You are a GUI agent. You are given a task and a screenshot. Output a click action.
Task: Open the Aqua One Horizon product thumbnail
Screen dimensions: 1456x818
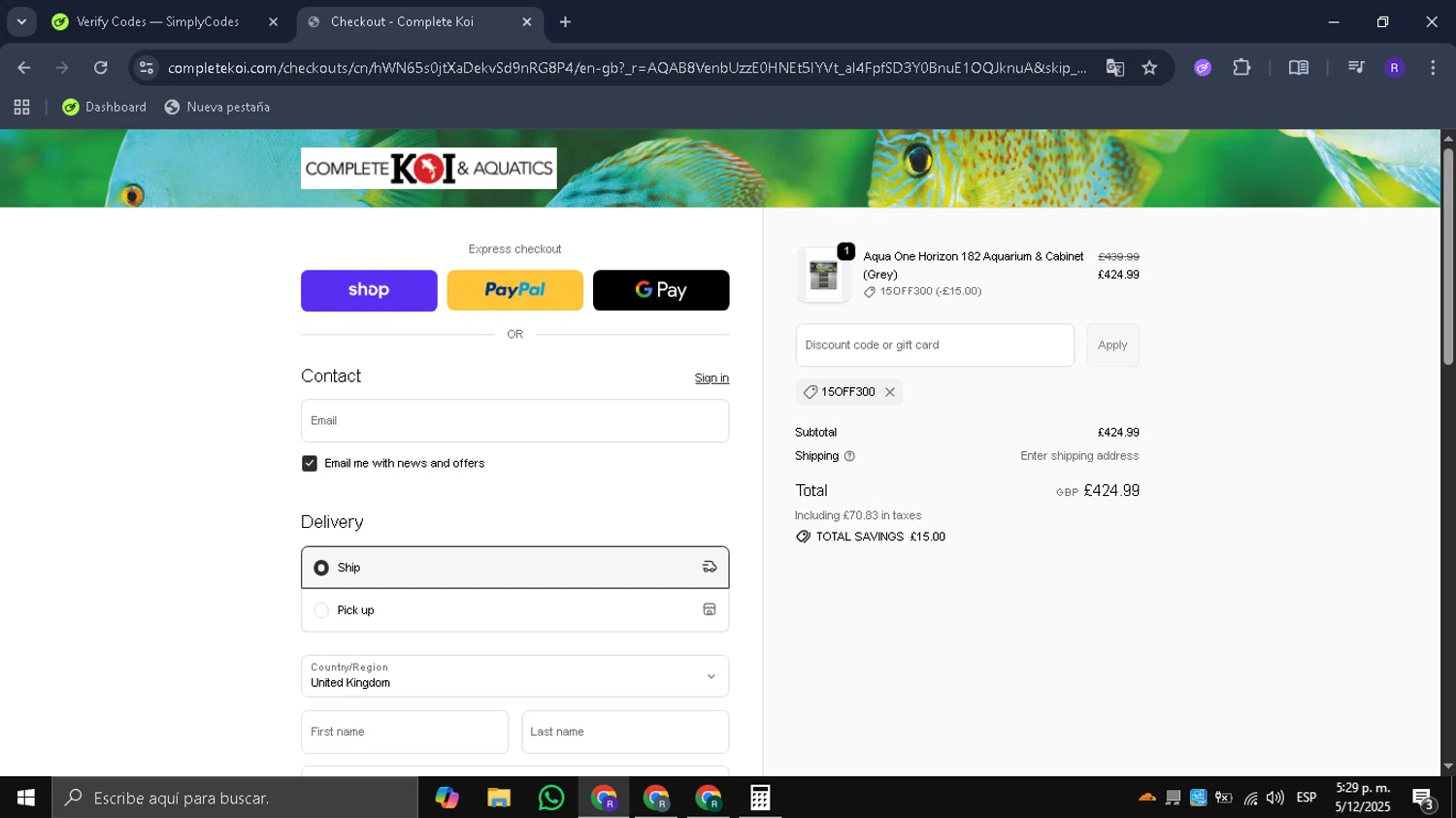coord(823,276)
